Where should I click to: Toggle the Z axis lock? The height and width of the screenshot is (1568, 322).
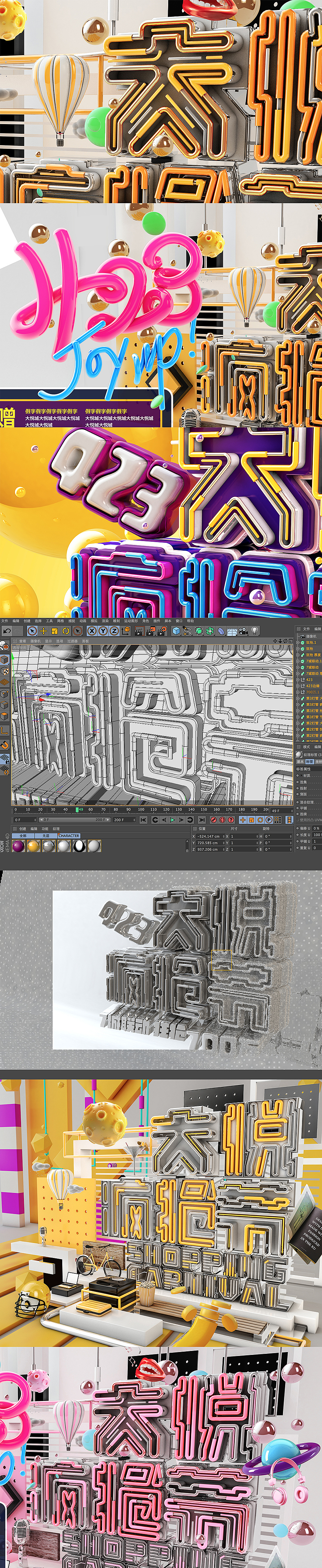click(114, 631)
